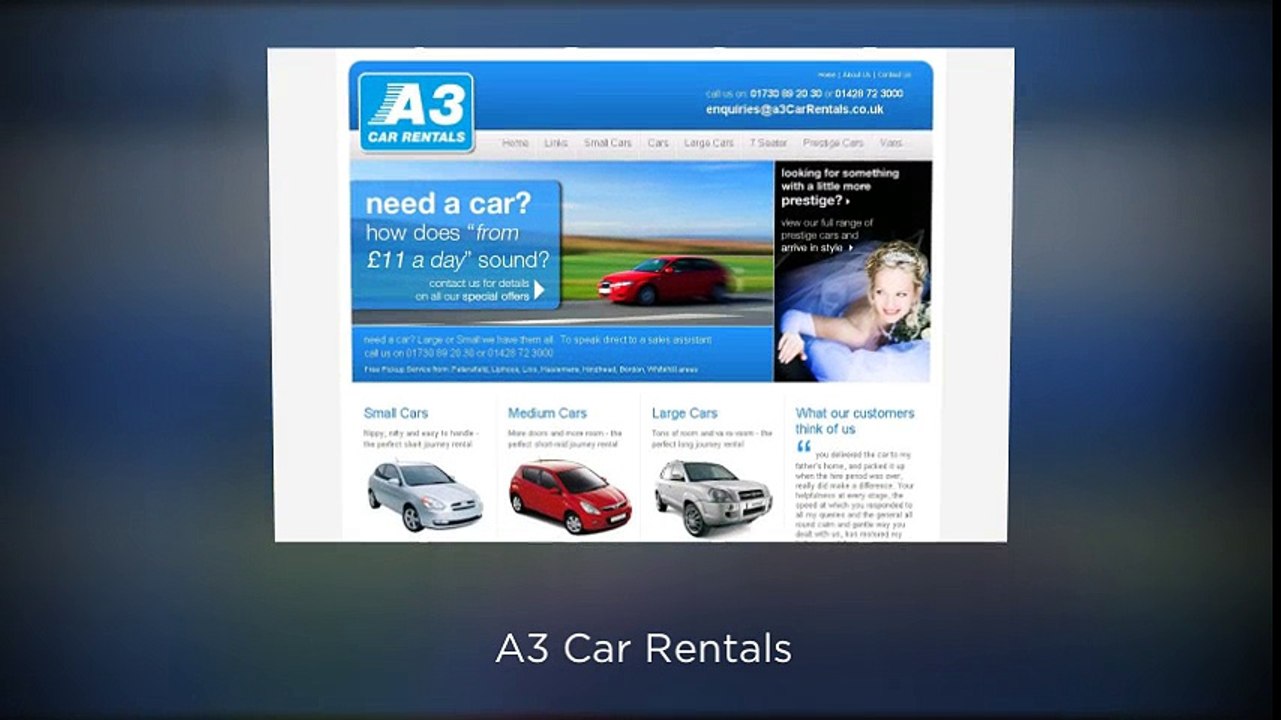
Task: Click 'view our full range of prestige cars' link
Action: pyautogui.click(x=827, y=235)
